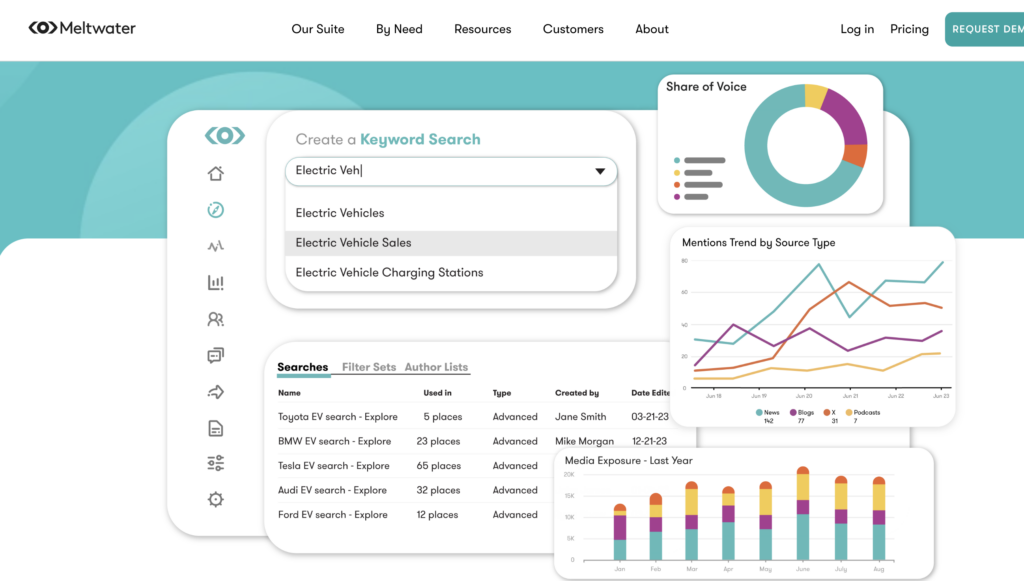Expand the keyword search dropdown arrow

pyautogui.click(x=600, y=171)
